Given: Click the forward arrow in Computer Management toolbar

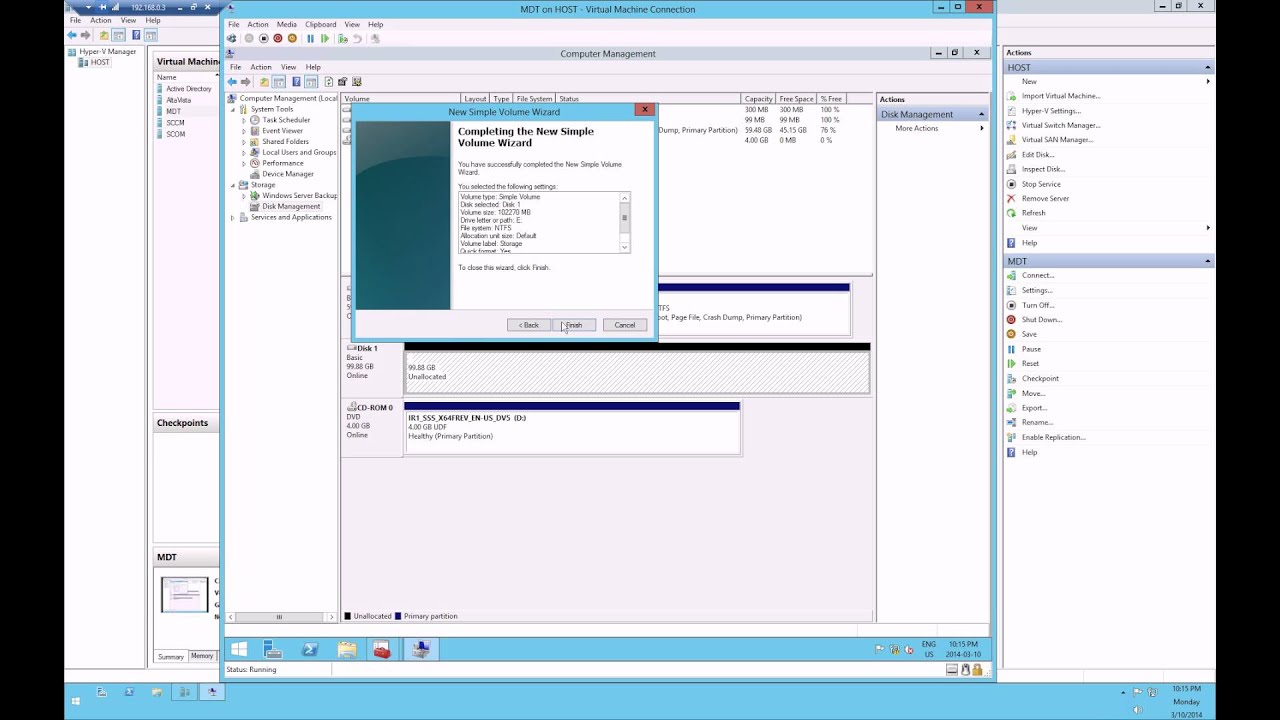Looking at the screenshot, I should (x=245, y=82).
